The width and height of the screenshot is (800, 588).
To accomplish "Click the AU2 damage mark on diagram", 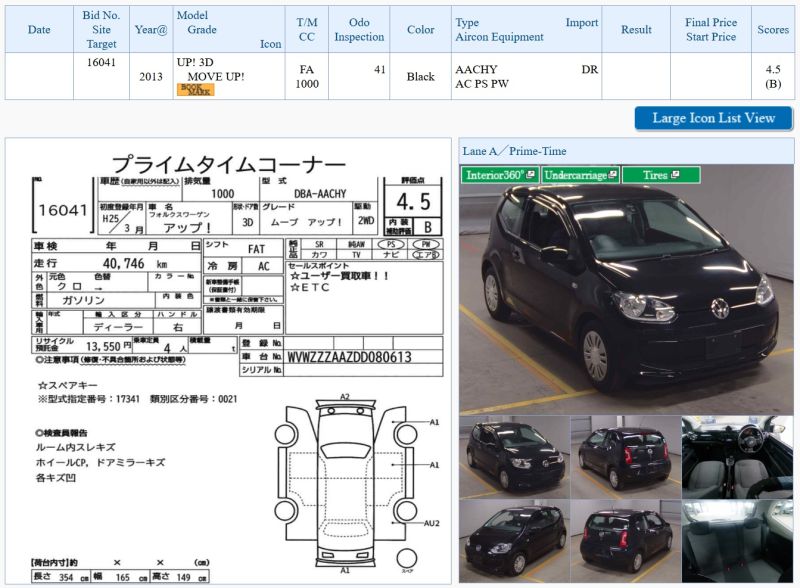I will click(432, 523).
